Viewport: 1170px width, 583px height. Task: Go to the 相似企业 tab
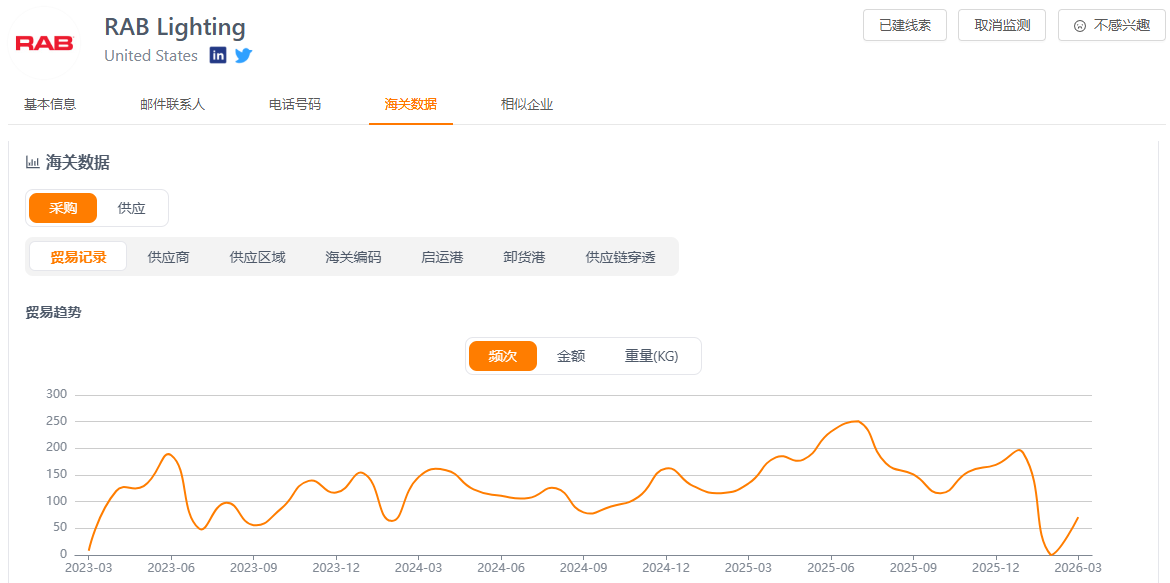click(527, 105)
